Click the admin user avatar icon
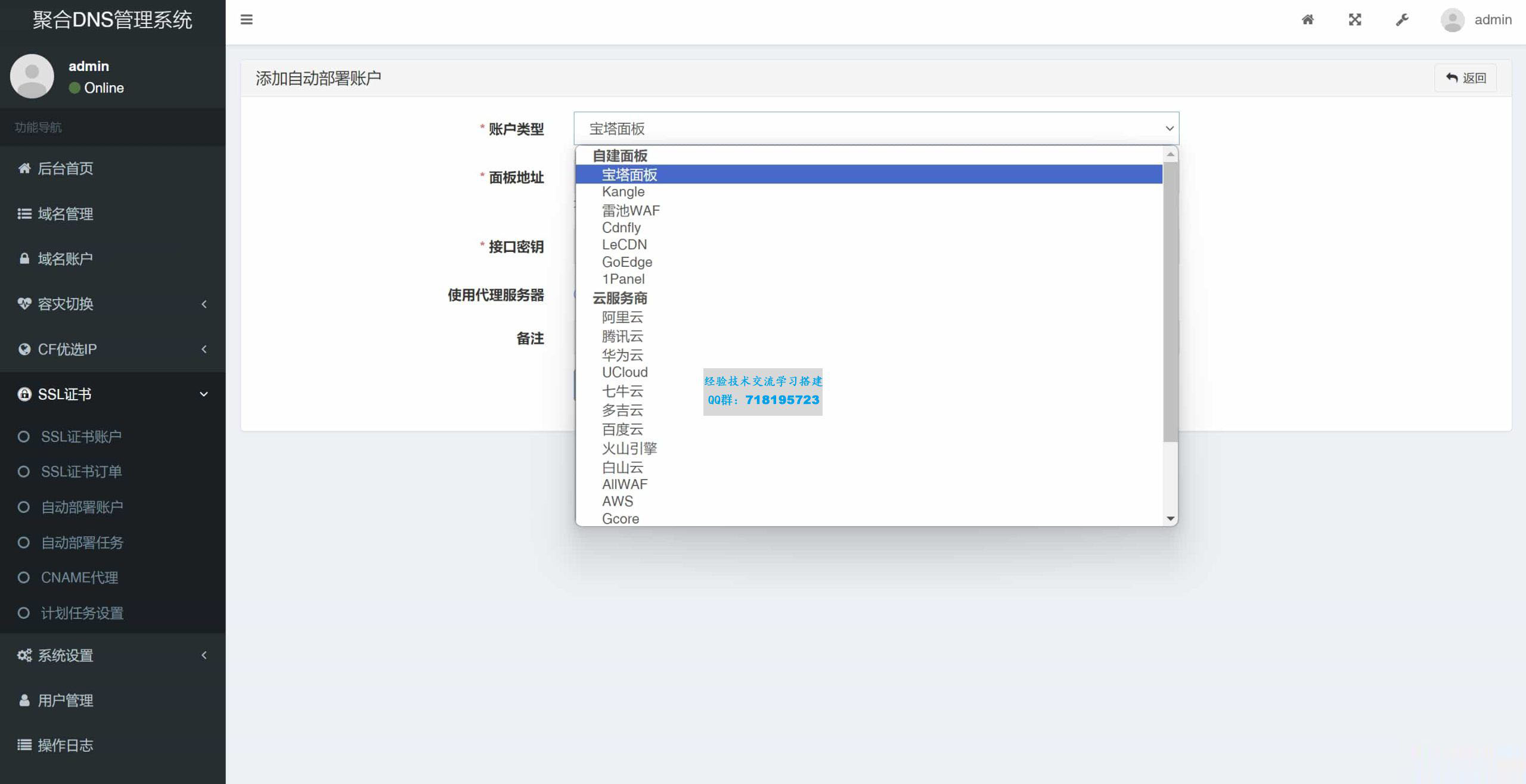 coord(1451,19)
